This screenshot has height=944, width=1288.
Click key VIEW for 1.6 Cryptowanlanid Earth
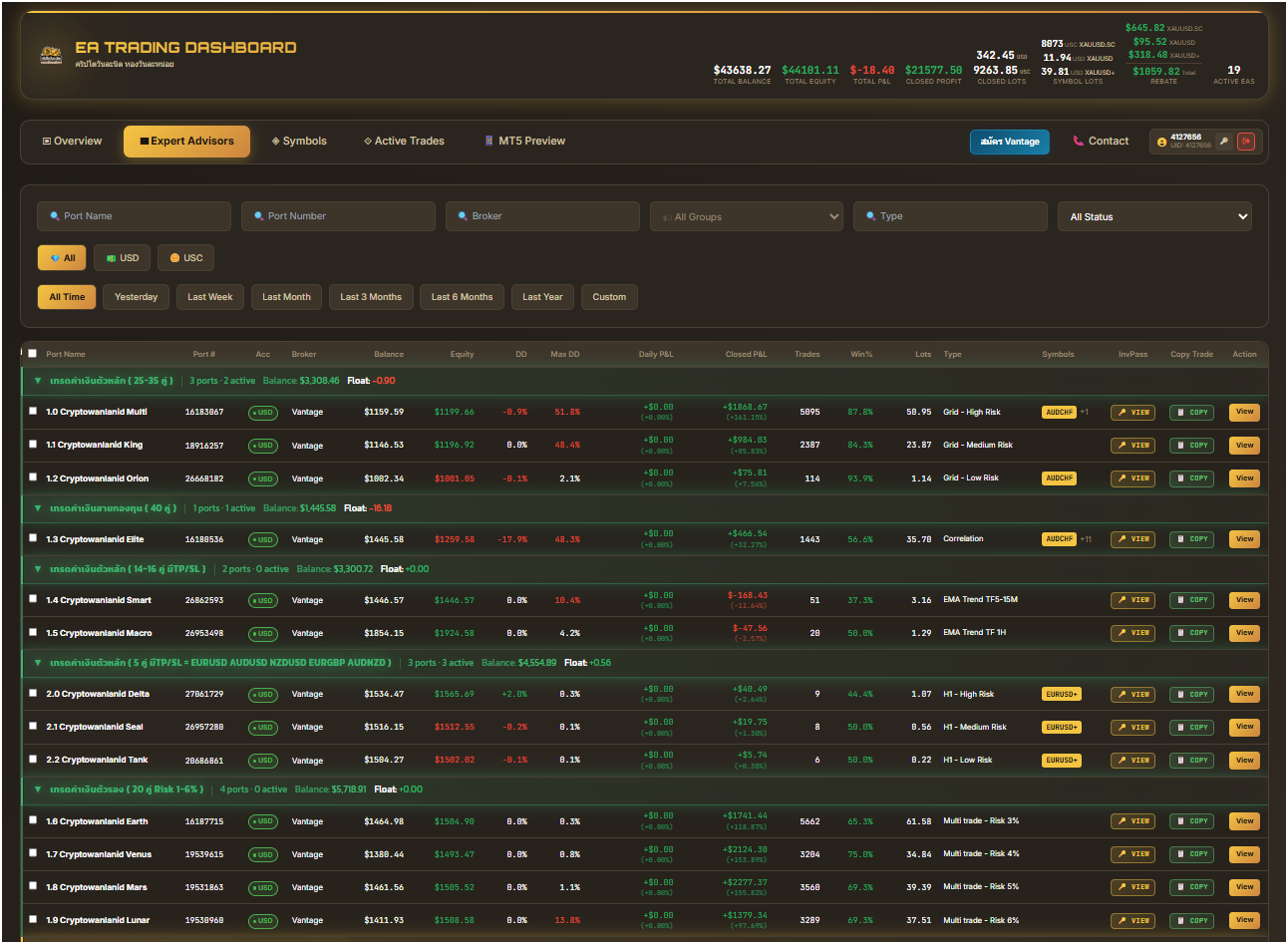[1132, 821]
